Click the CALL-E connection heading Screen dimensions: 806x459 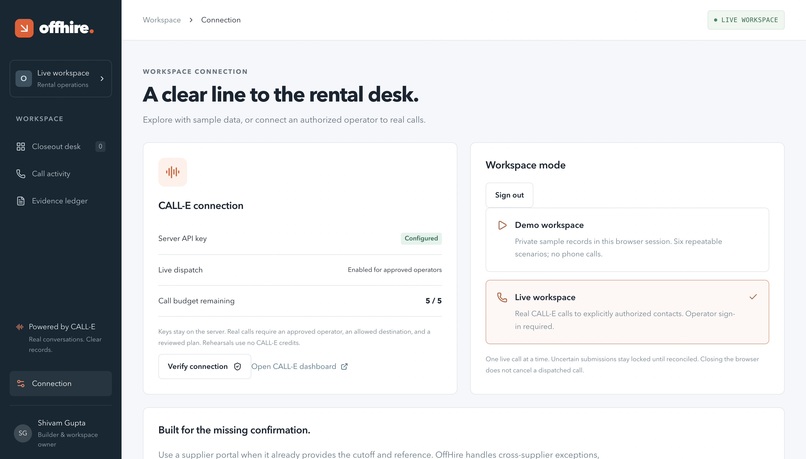pyautogui.click(x=201, y=206)
